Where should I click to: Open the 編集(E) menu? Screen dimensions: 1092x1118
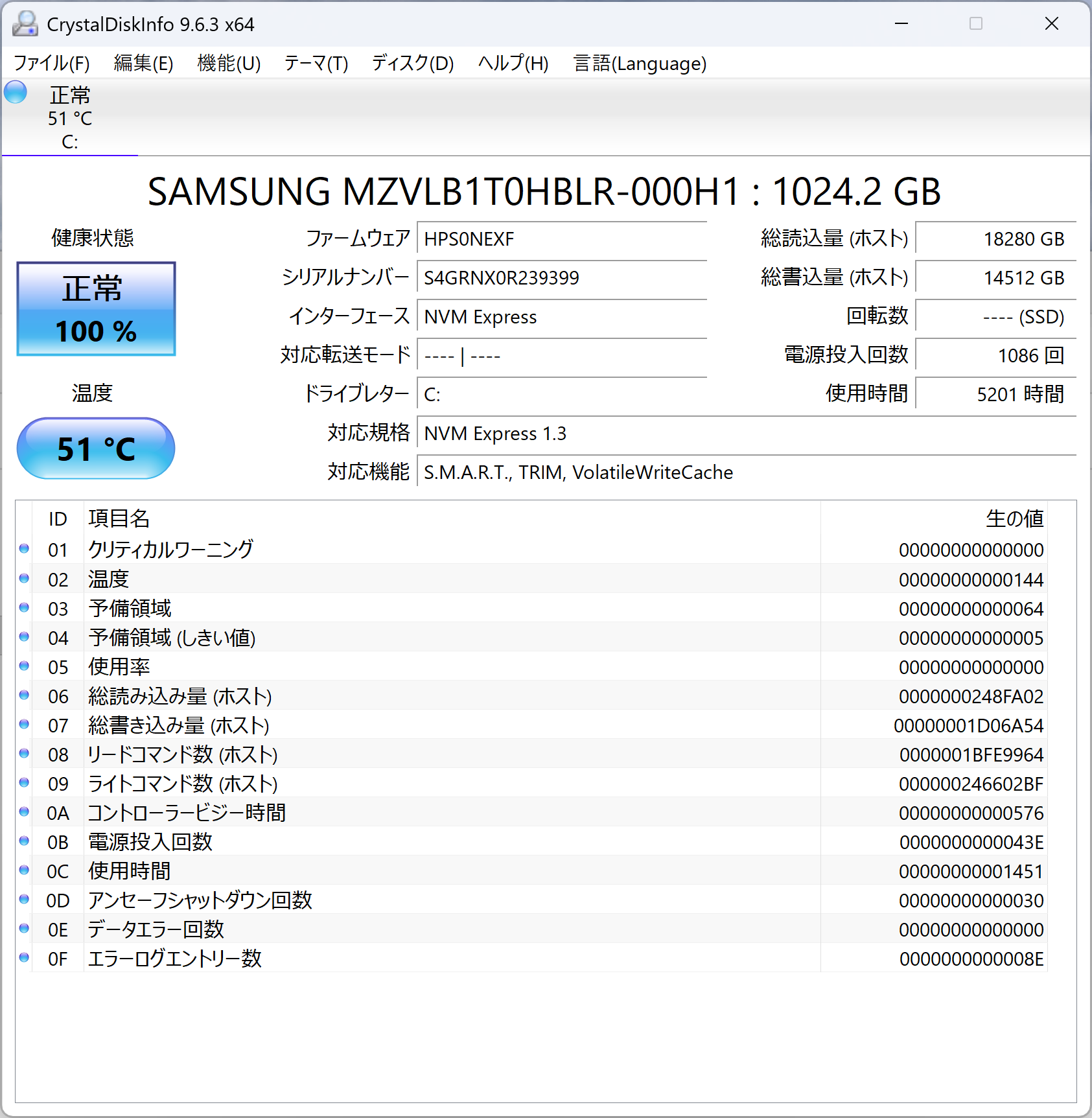coord(144,64)
